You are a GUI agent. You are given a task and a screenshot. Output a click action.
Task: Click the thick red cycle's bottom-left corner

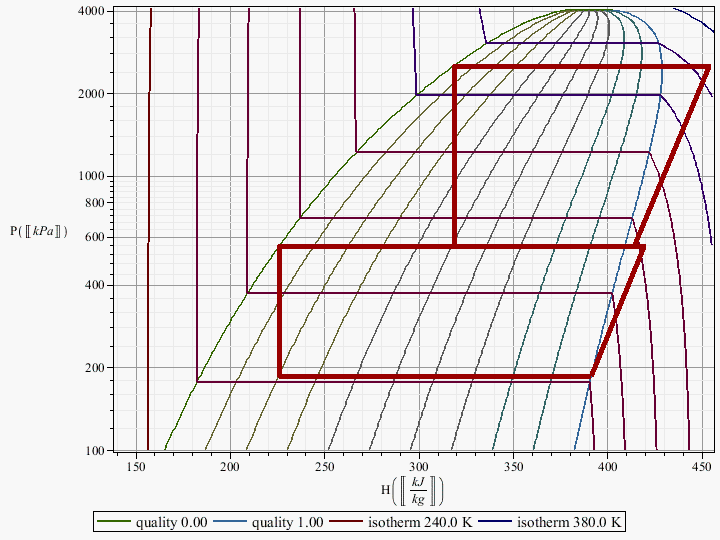point(279,376)
